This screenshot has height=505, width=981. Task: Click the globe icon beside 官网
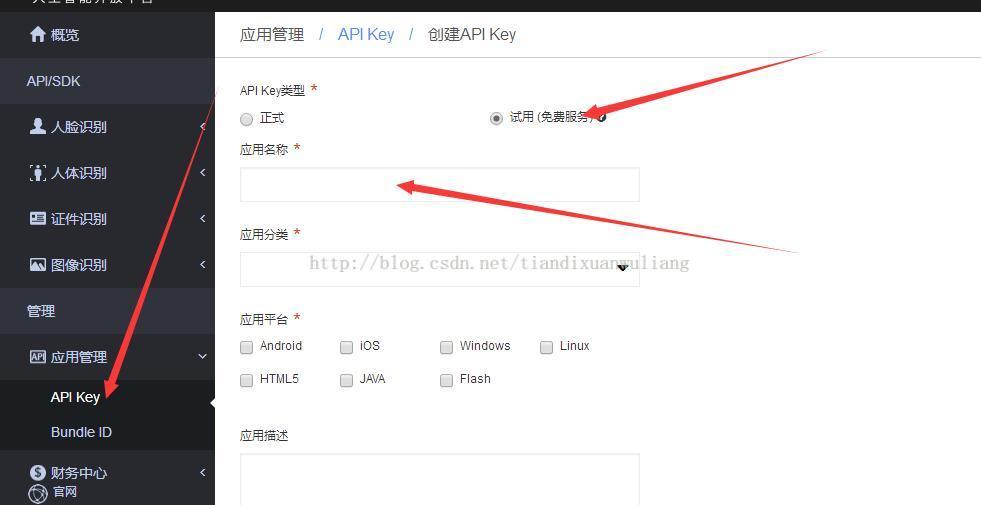pos(38,493)
